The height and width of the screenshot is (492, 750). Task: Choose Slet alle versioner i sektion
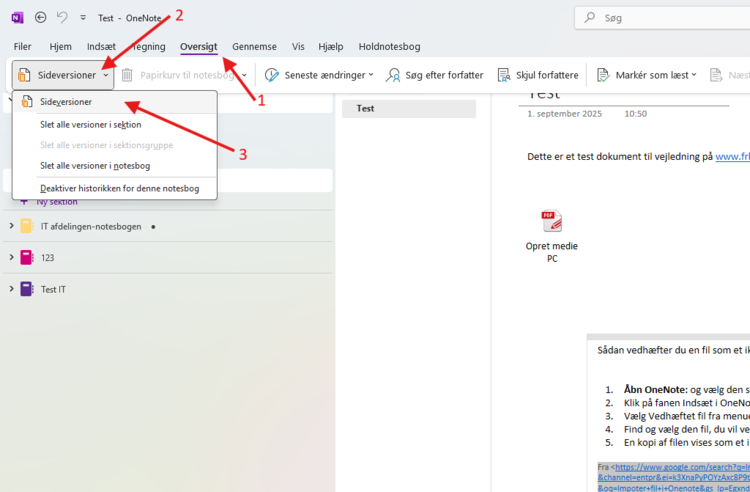90,125
